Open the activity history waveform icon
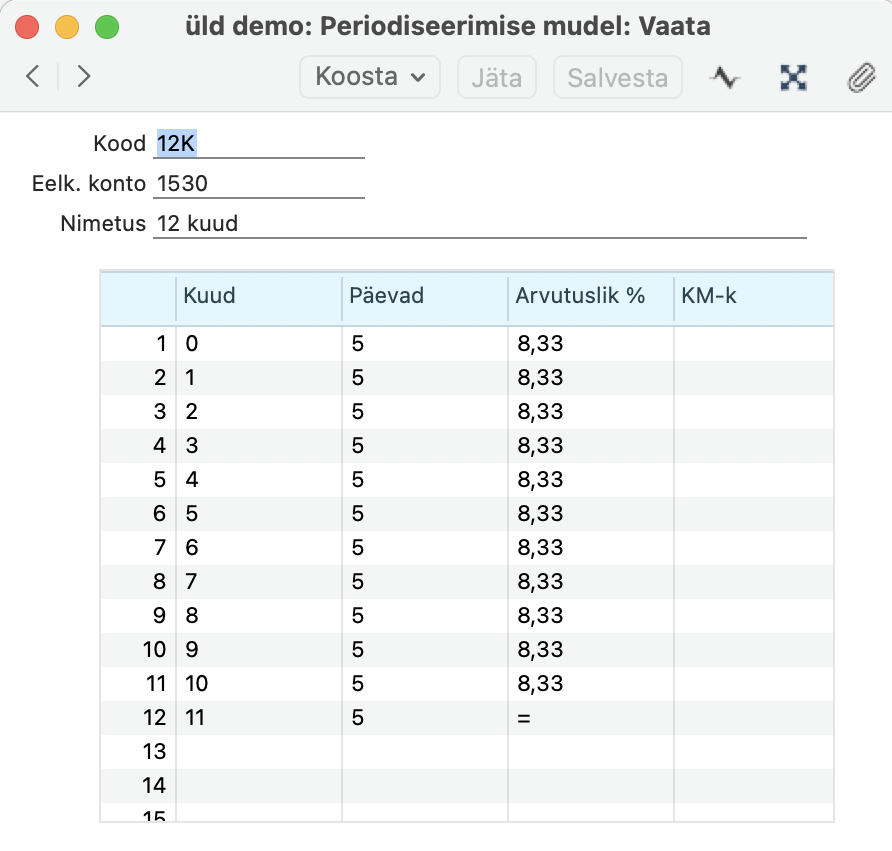The height and width of the screenshot is (851, 892). tap(724, 78)
